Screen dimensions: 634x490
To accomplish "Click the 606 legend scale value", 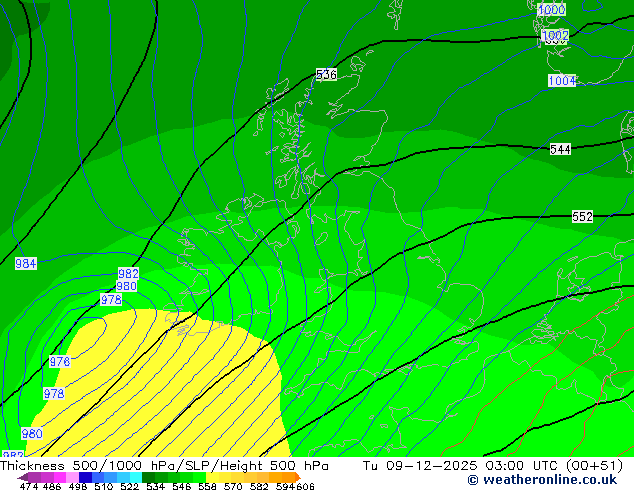I will [x=305, y=486].
